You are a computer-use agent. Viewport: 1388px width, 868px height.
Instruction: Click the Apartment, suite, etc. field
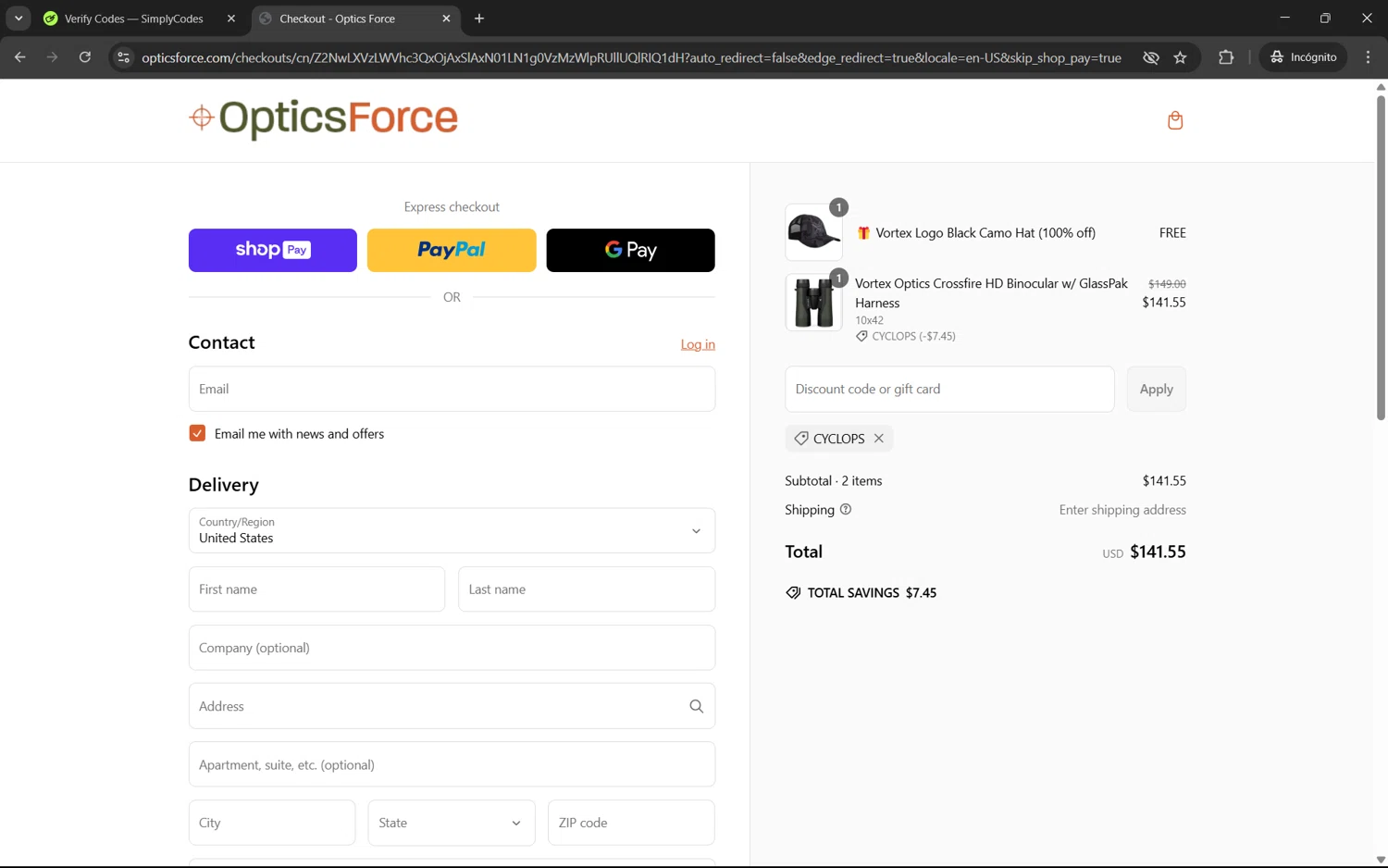[452, 764]
